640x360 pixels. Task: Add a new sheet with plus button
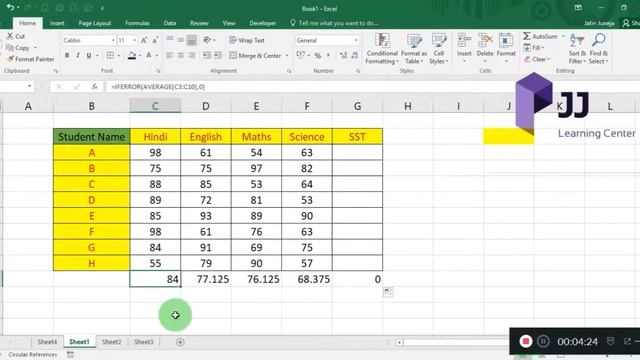(180, 342)
